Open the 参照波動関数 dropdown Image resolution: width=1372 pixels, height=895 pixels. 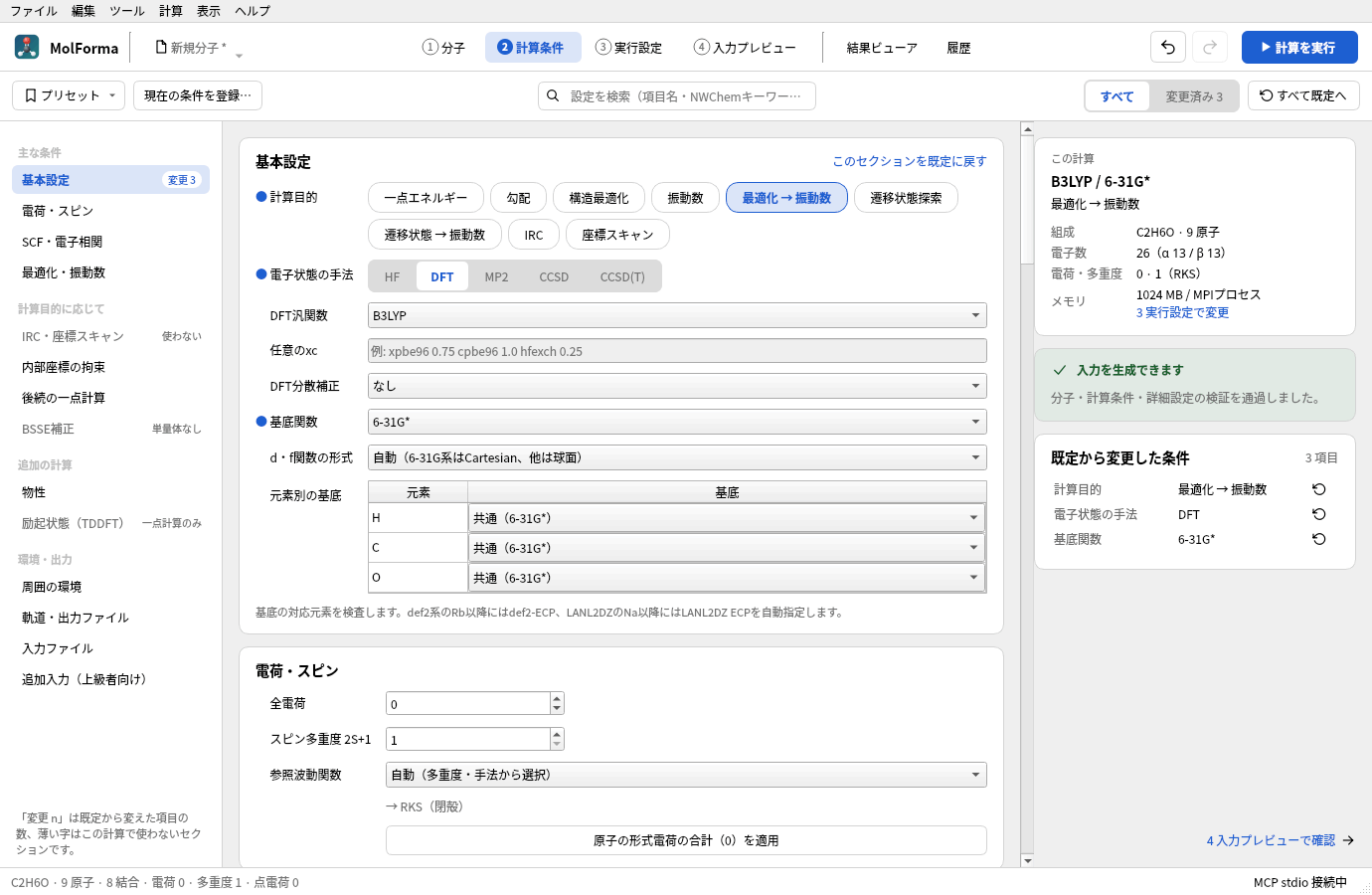[686, 775]
